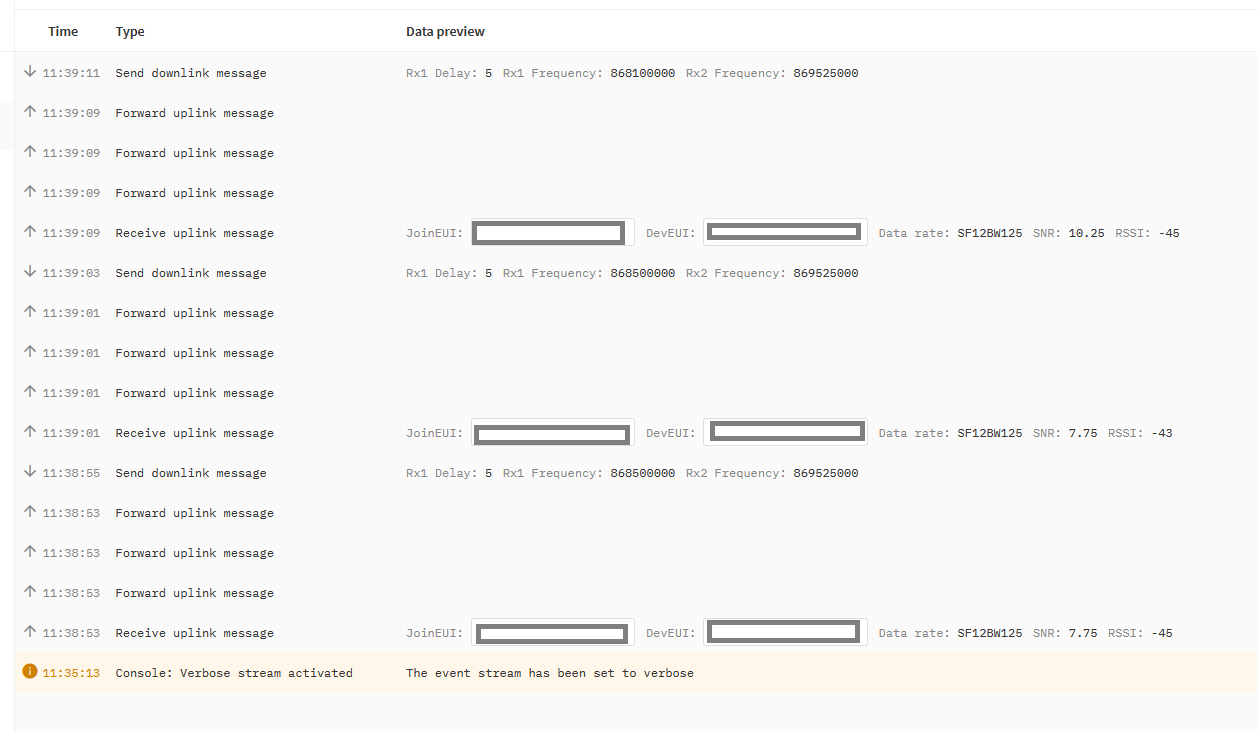This screenshot has width=1257, height=732.
Task: Click up arrow beside 11:38:53 Receive uplink message
Action: click(30, 632)
